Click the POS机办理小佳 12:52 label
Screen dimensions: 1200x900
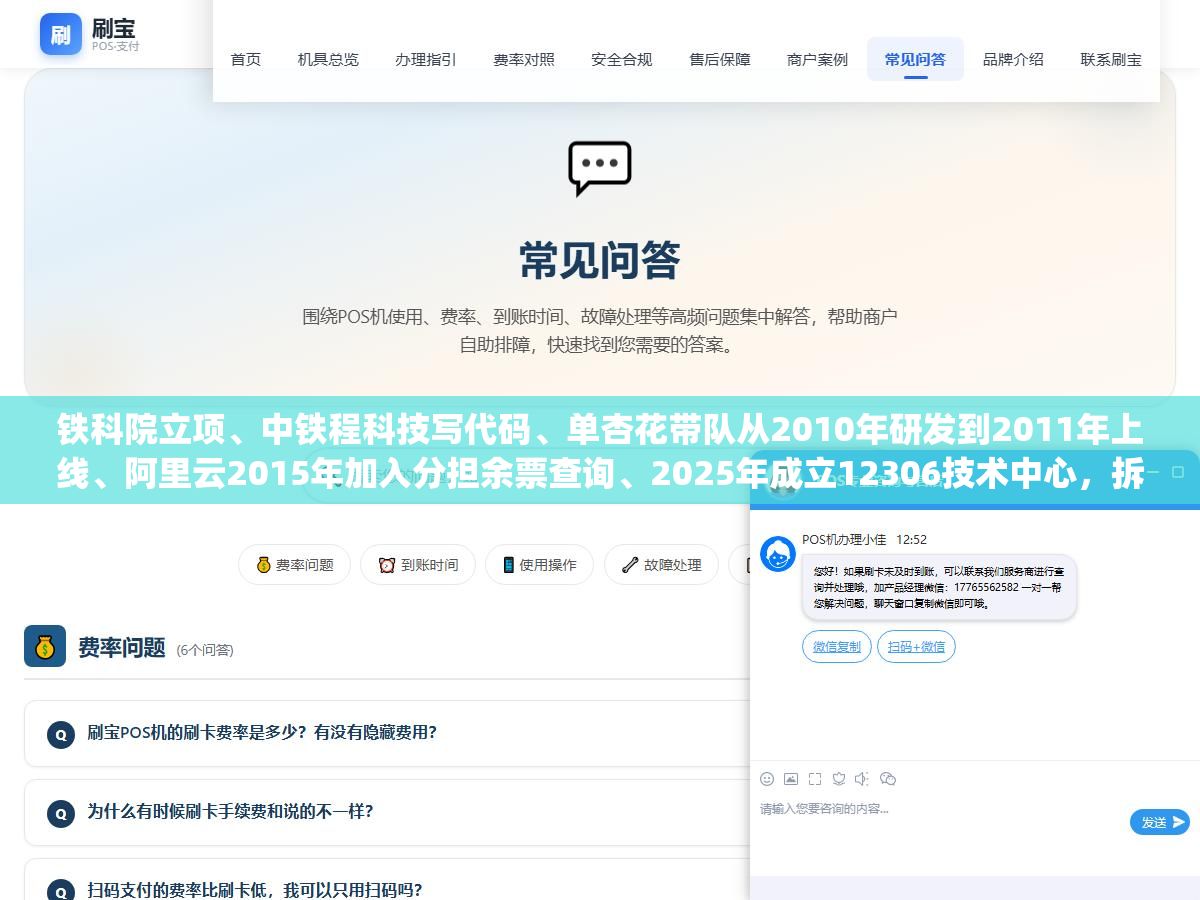coord(865,539)
